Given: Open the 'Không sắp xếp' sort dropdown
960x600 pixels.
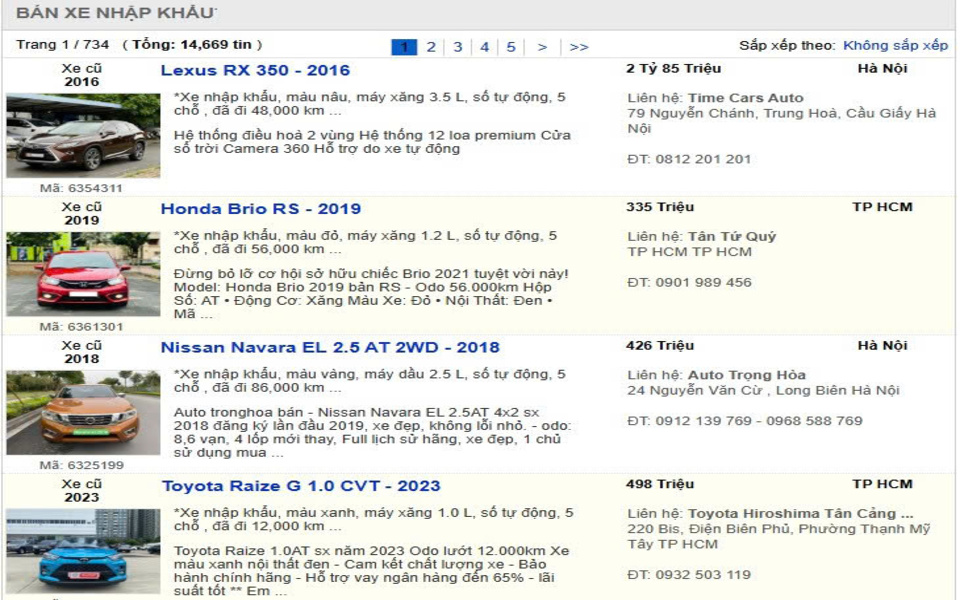Looking at the screenshot, I should coord(895,45).
